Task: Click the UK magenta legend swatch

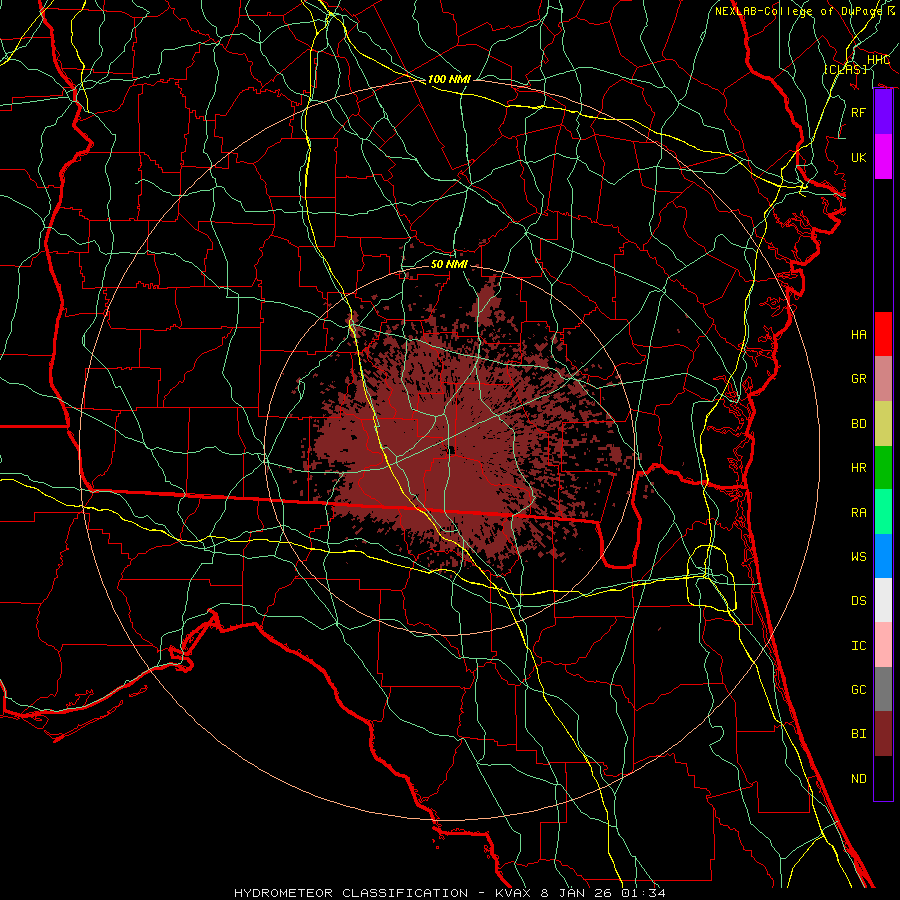Action: pyautogui.click(x=883, y=157)
